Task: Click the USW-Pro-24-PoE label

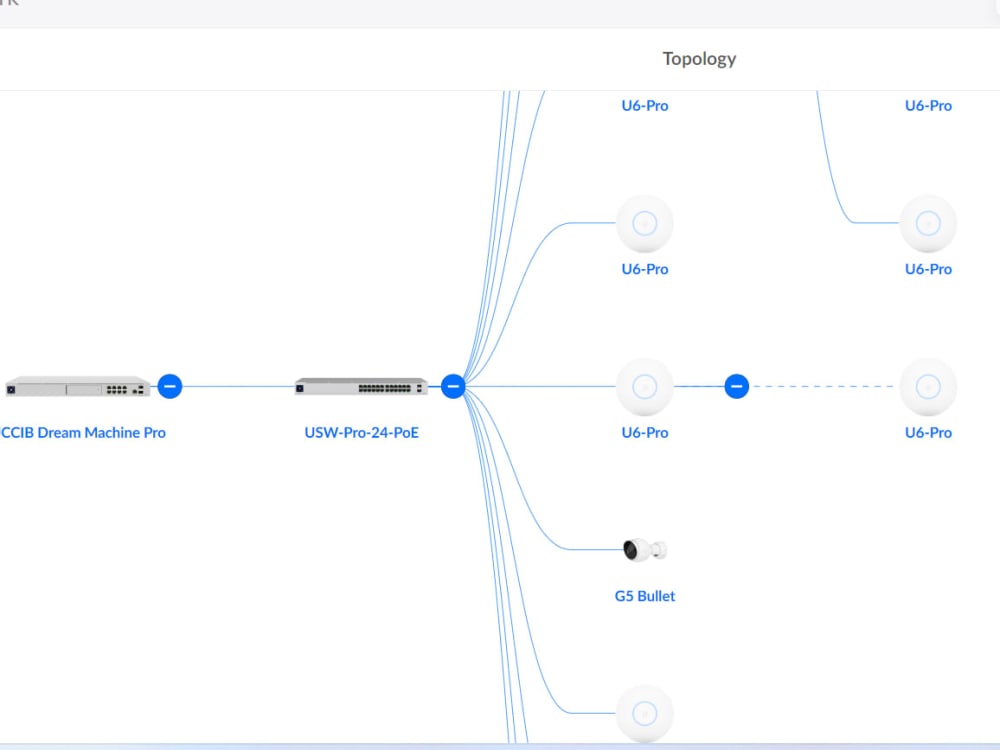Action: tap(362, 432)
